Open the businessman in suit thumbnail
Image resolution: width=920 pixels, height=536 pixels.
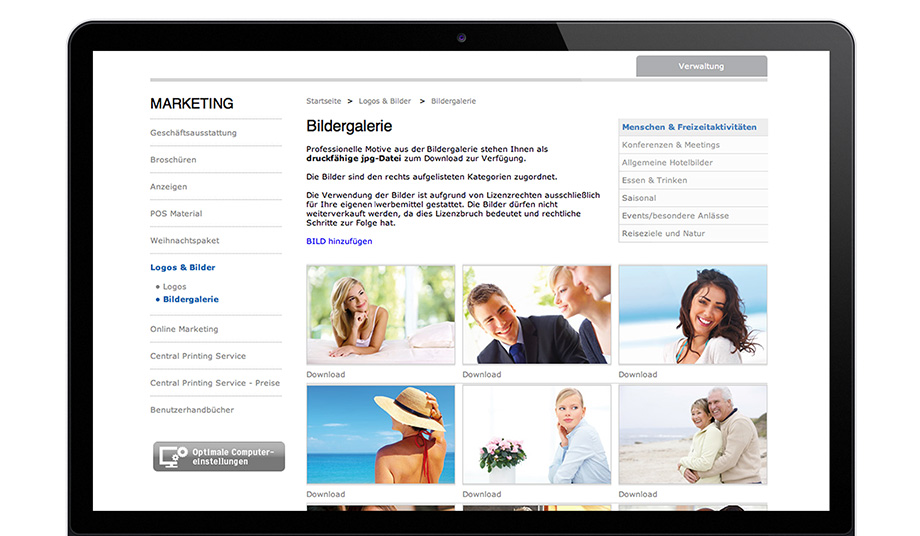tap(536, 315)
